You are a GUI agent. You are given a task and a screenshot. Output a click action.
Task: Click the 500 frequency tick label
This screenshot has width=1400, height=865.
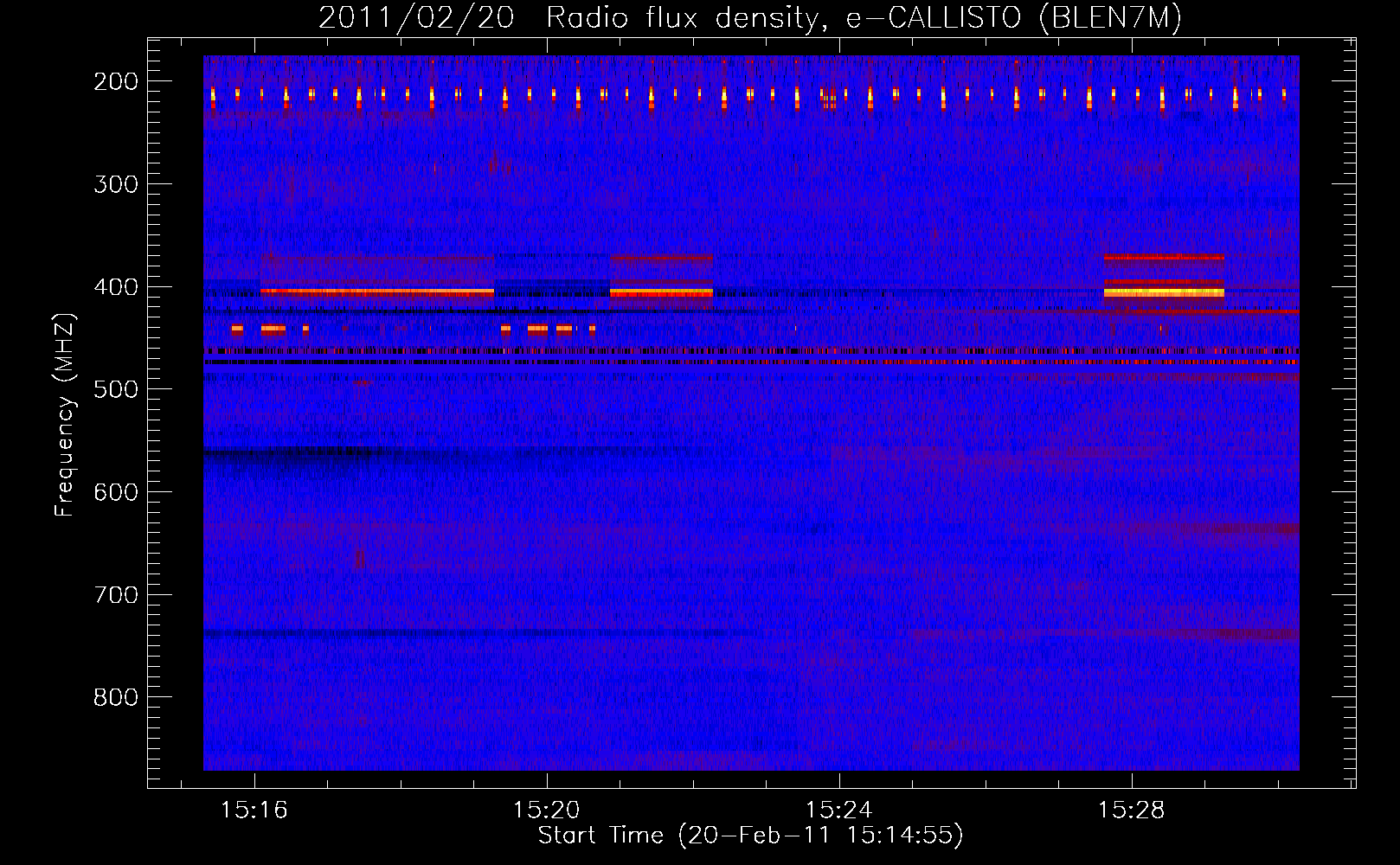click(116, 389)
